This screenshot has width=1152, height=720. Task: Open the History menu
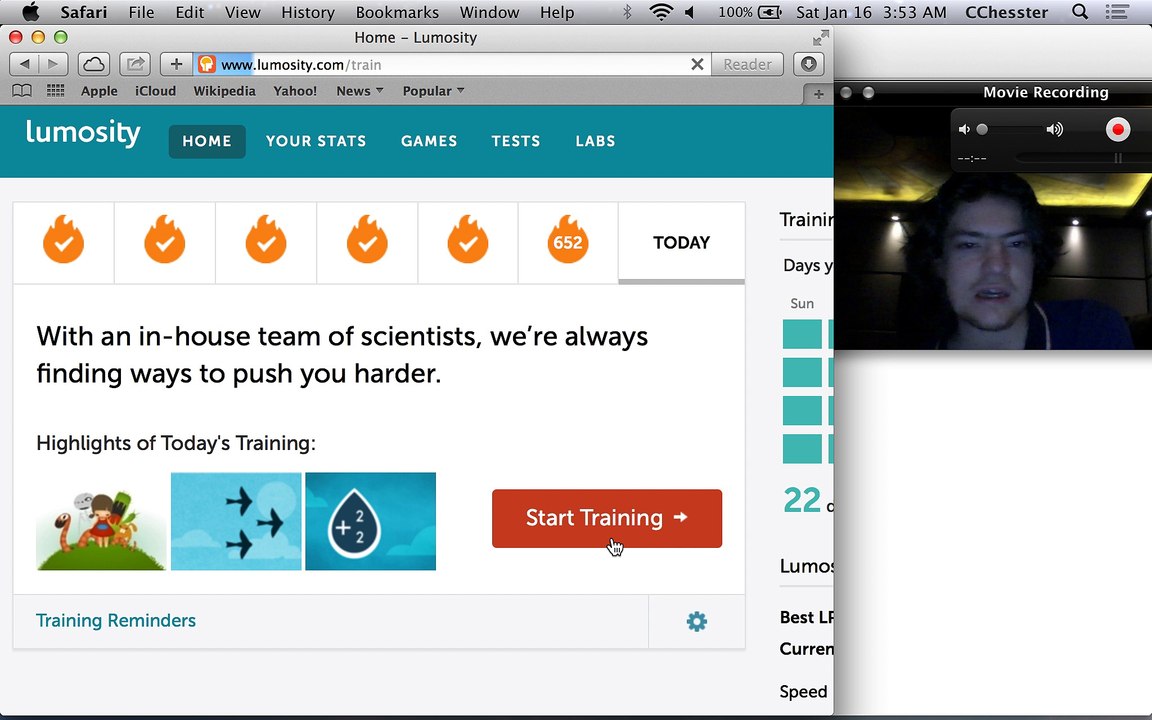(308, 12)
